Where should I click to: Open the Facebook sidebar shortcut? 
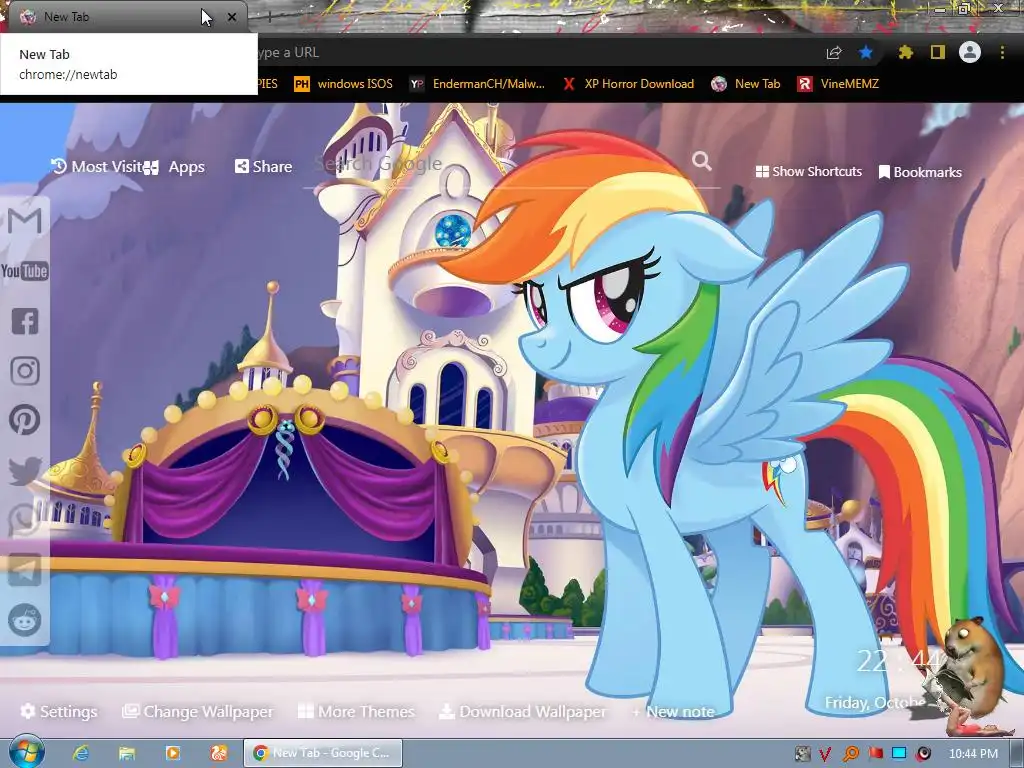(x=25, y=321)
